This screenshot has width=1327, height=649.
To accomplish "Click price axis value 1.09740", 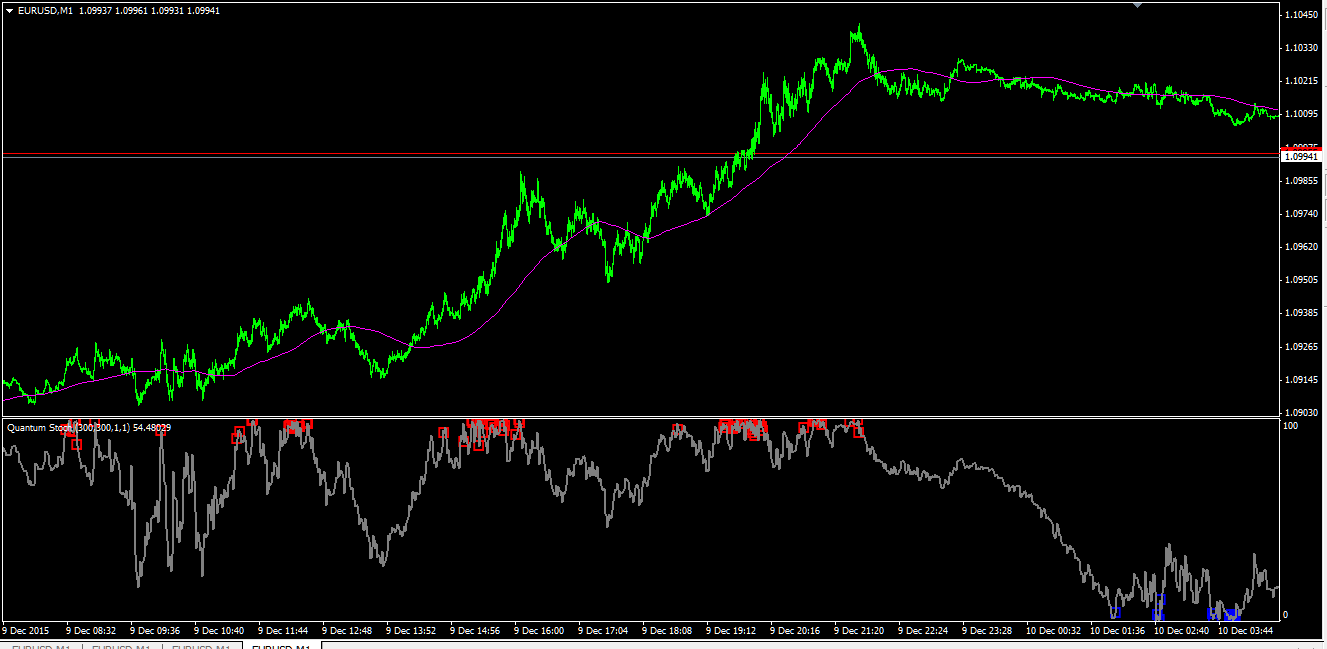I will [x=1303, y=214].
